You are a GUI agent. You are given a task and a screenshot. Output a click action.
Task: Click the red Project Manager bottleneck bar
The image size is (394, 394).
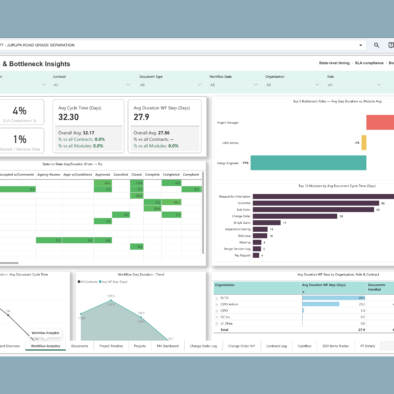[380, 122]
